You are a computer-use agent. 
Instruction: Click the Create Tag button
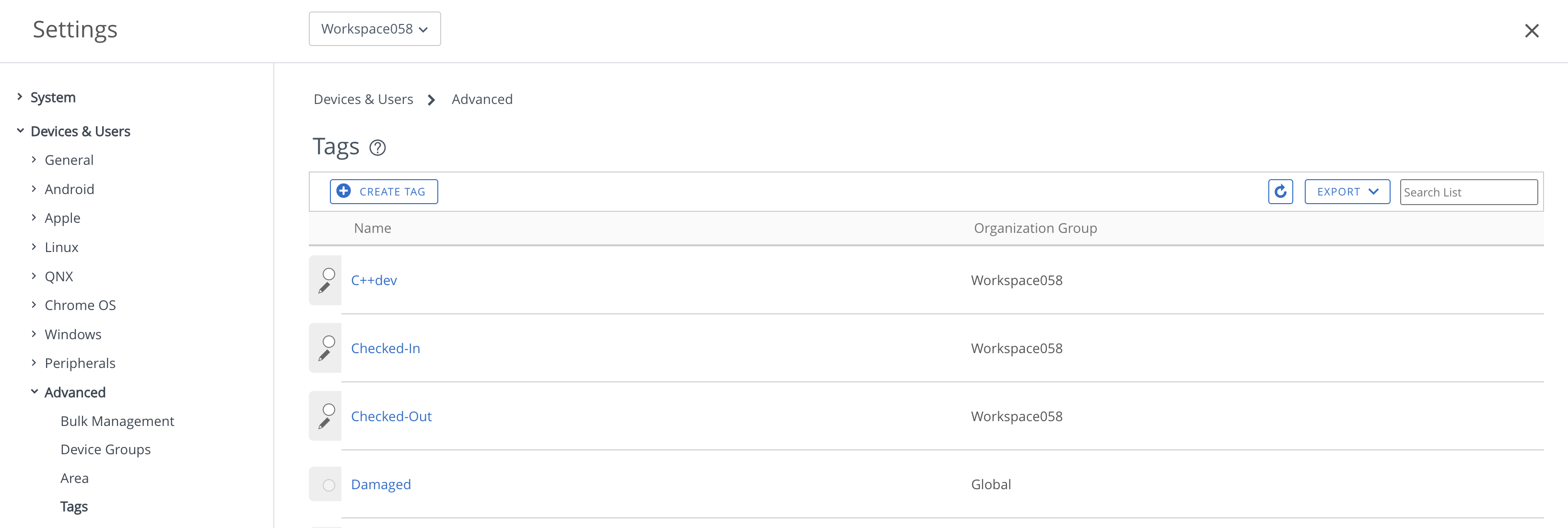click(x=384, y=192)
